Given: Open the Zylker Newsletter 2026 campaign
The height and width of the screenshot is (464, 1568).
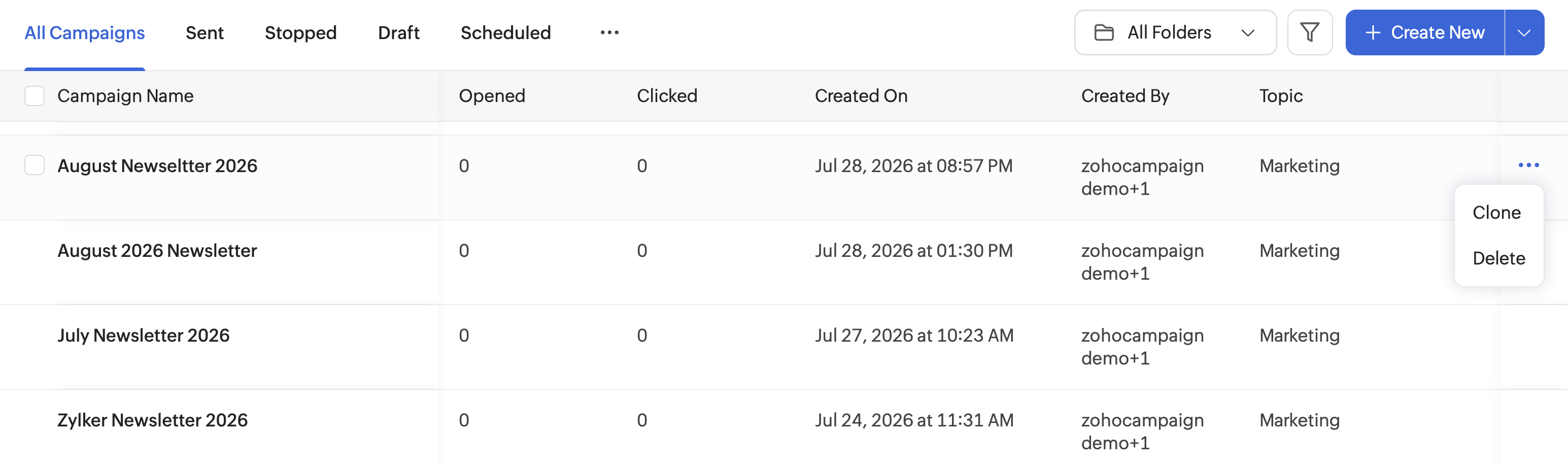Looking at the screenshot, I should 152,419.
